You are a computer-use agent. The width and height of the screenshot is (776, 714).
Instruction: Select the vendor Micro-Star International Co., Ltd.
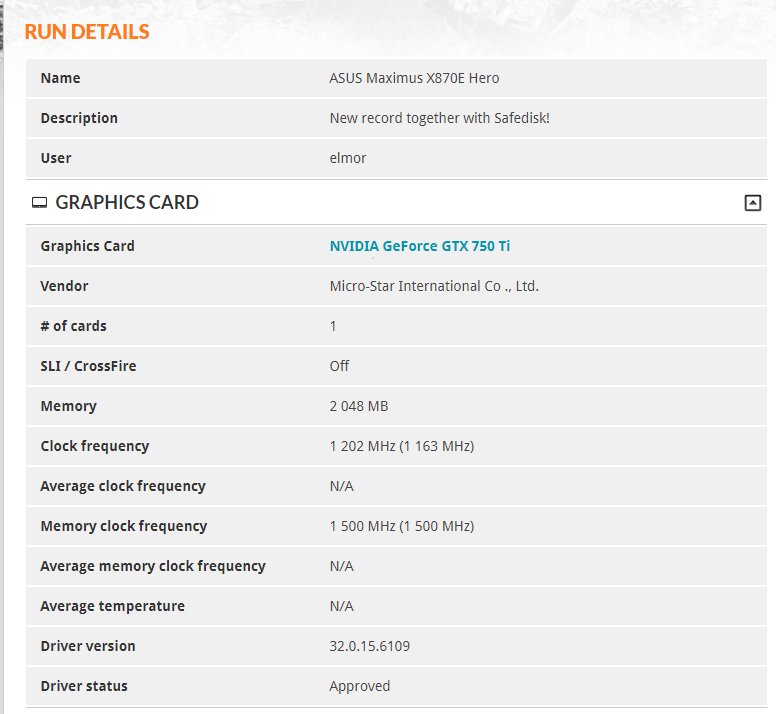pyautogui.click(x=434, y=286)
